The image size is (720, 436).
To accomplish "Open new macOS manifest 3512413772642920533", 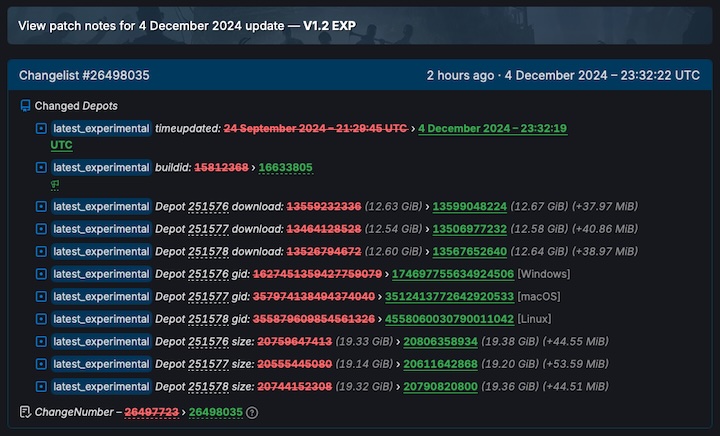I will point(449,297).
